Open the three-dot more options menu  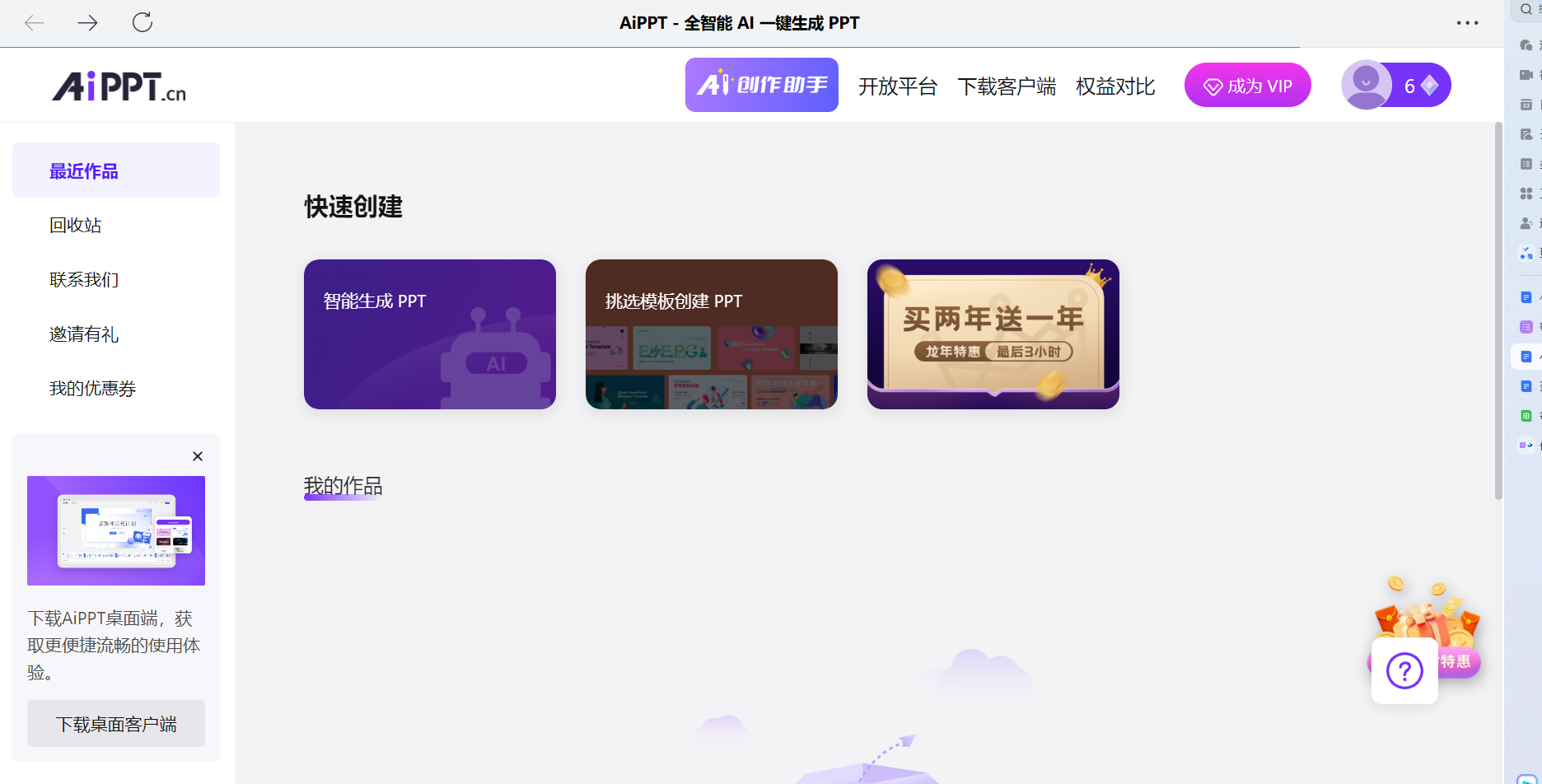pos(1467,23)
